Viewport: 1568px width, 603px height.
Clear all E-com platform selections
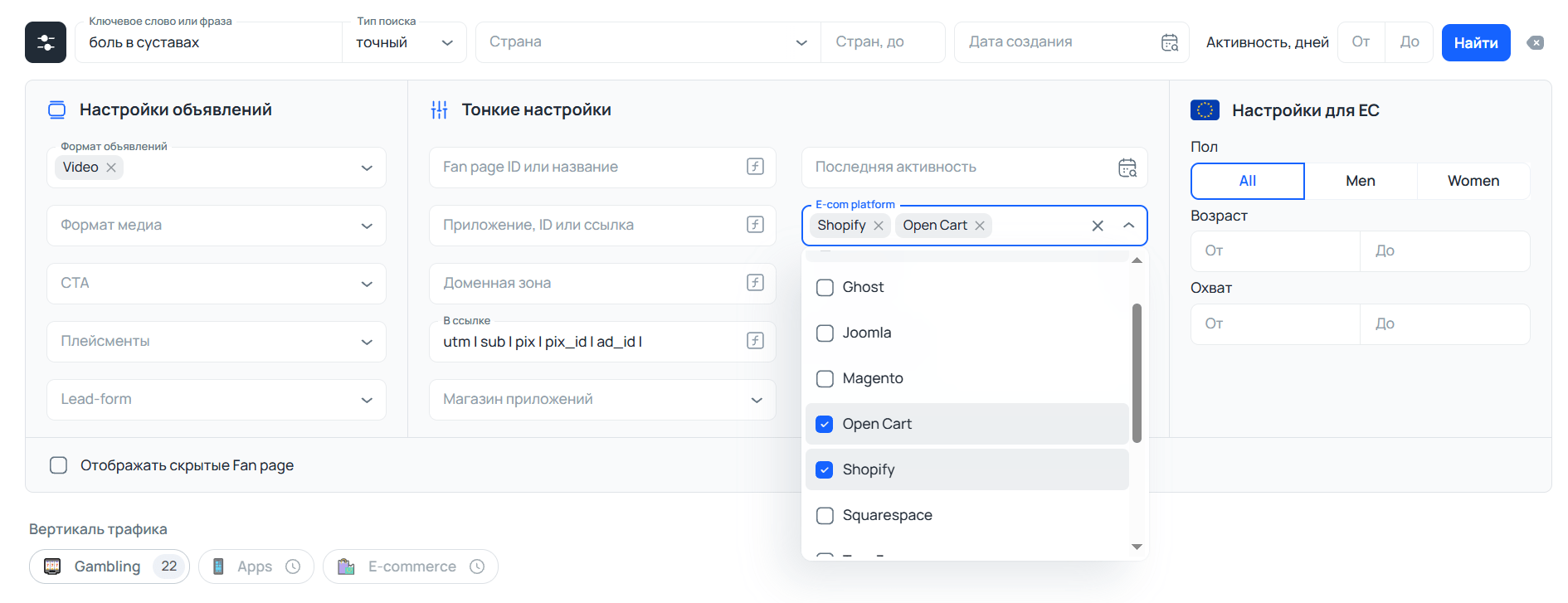(x=1098, y=226)
